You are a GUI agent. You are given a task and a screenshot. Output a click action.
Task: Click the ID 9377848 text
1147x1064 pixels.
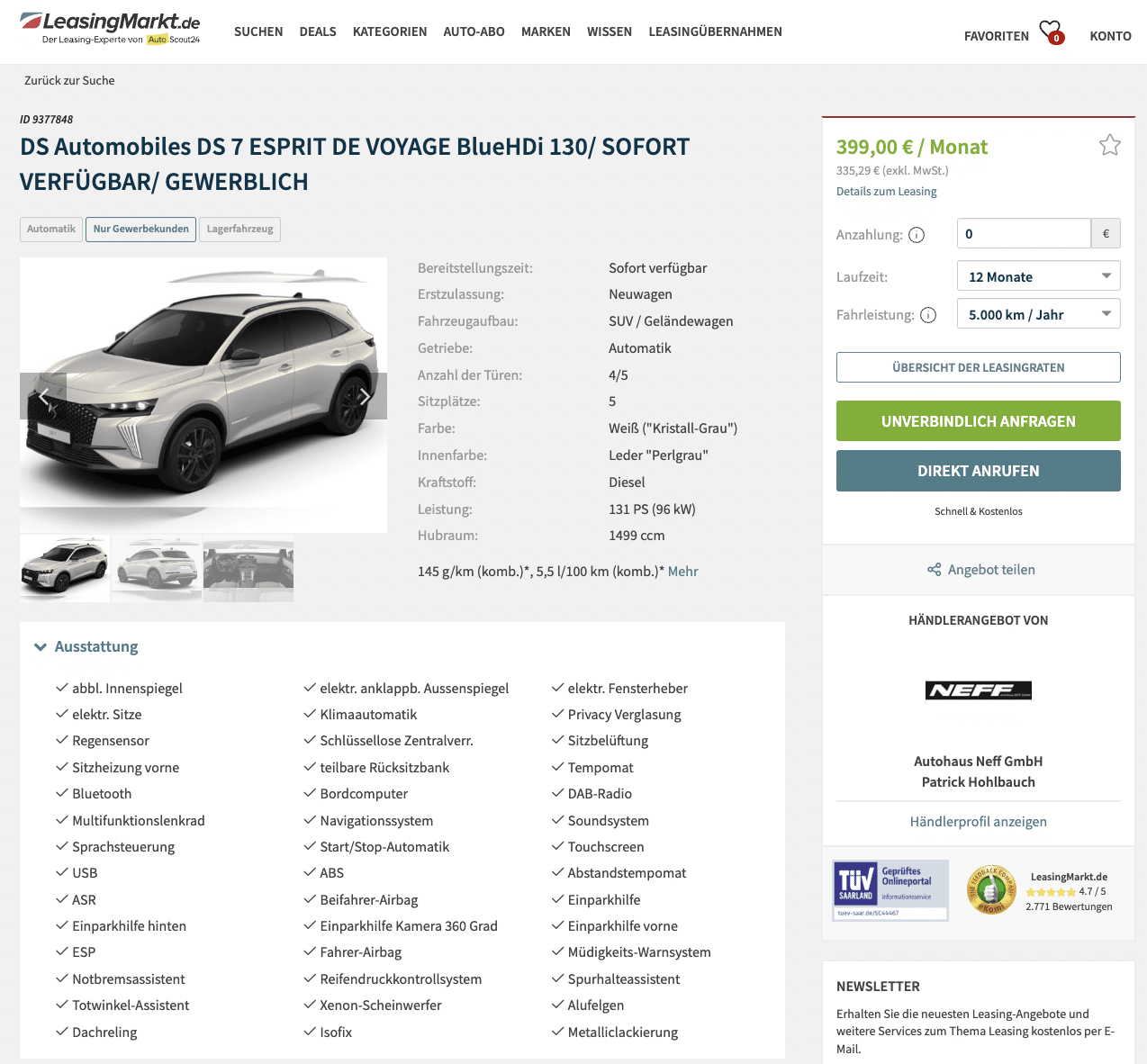point(46,119)
